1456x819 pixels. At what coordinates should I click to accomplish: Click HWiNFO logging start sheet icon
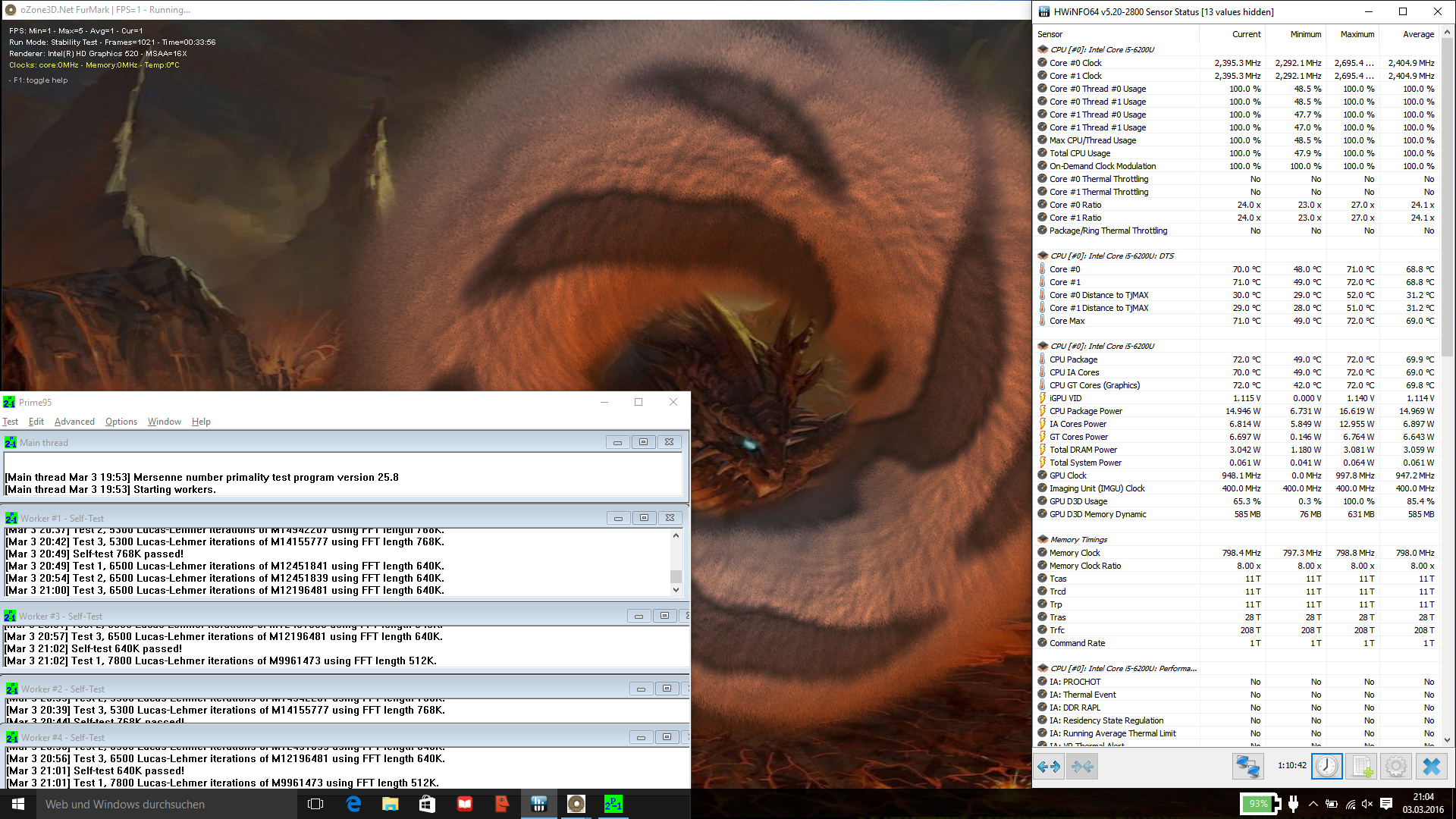click(x=1362, y=767)
